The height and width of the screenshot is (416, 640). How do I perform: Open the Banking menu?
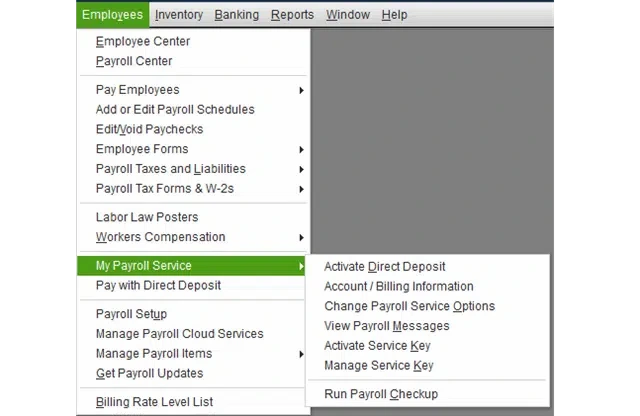[237, 15]
